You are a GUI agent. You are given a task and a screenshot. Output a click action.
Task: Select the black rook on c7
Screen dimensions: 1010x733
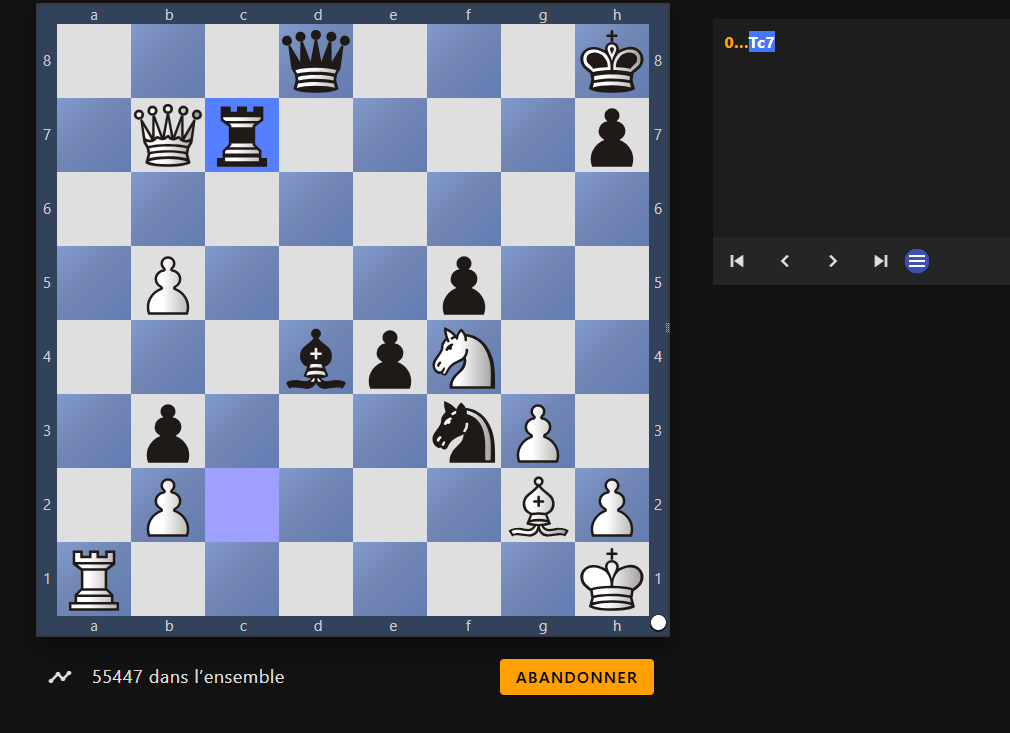[242, 135]
